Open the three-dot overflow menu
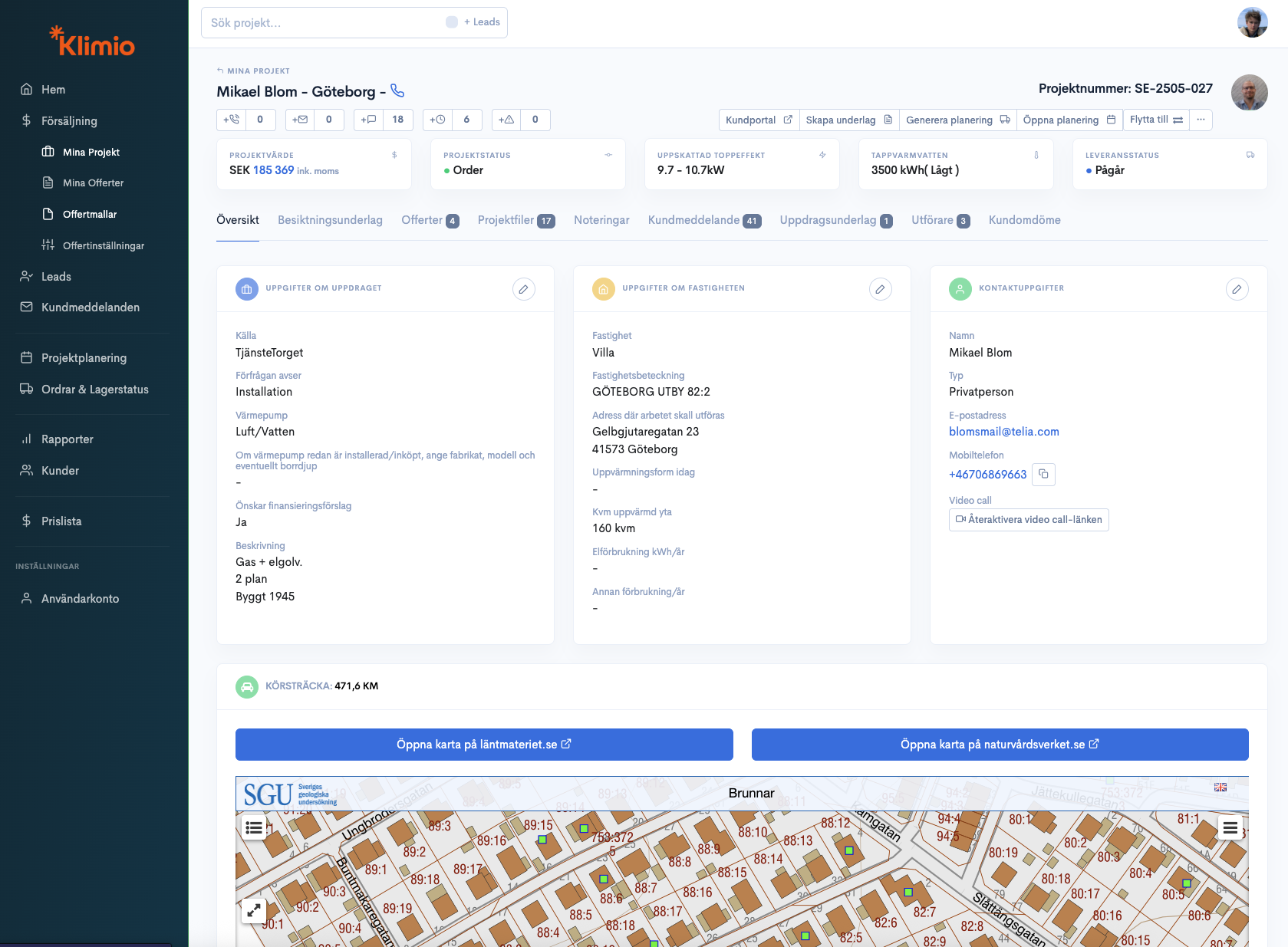 (1201, 120)
